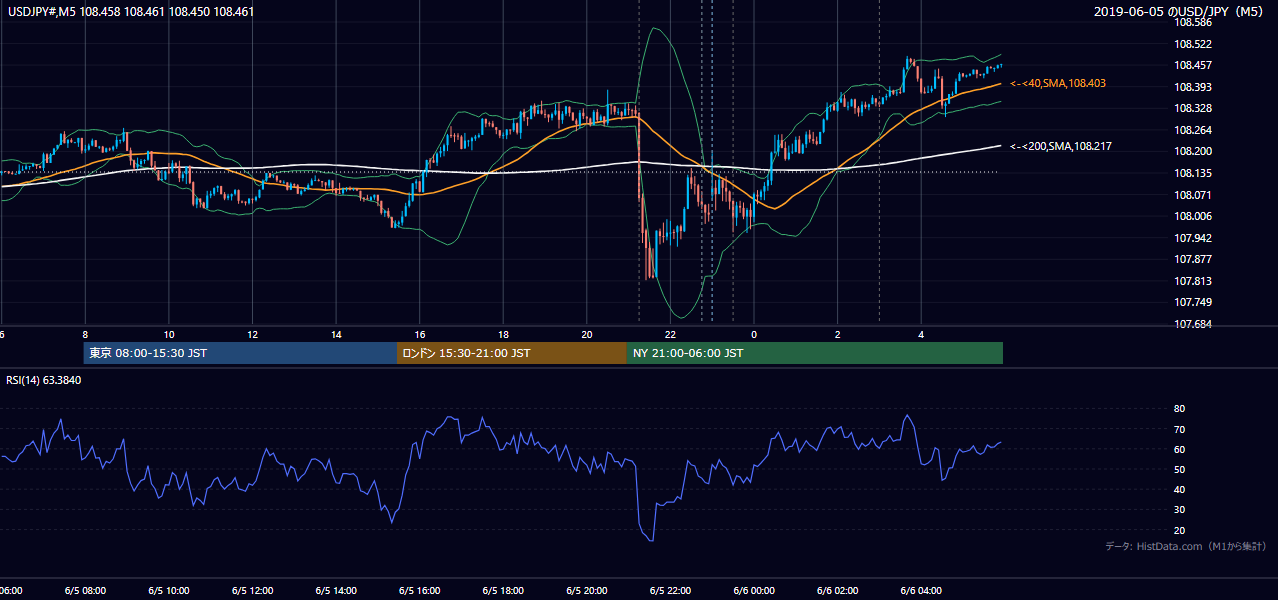
Task: Click the 6/6 02:00 bottom time label
Action: [837, 590]
